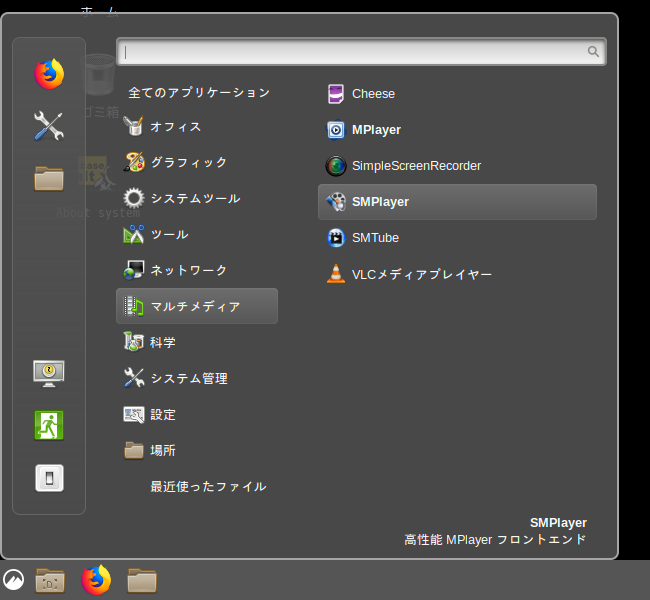650x600 pixels.
Task: Click the menu launcher button in the panel
Action: tap(13, 579)
